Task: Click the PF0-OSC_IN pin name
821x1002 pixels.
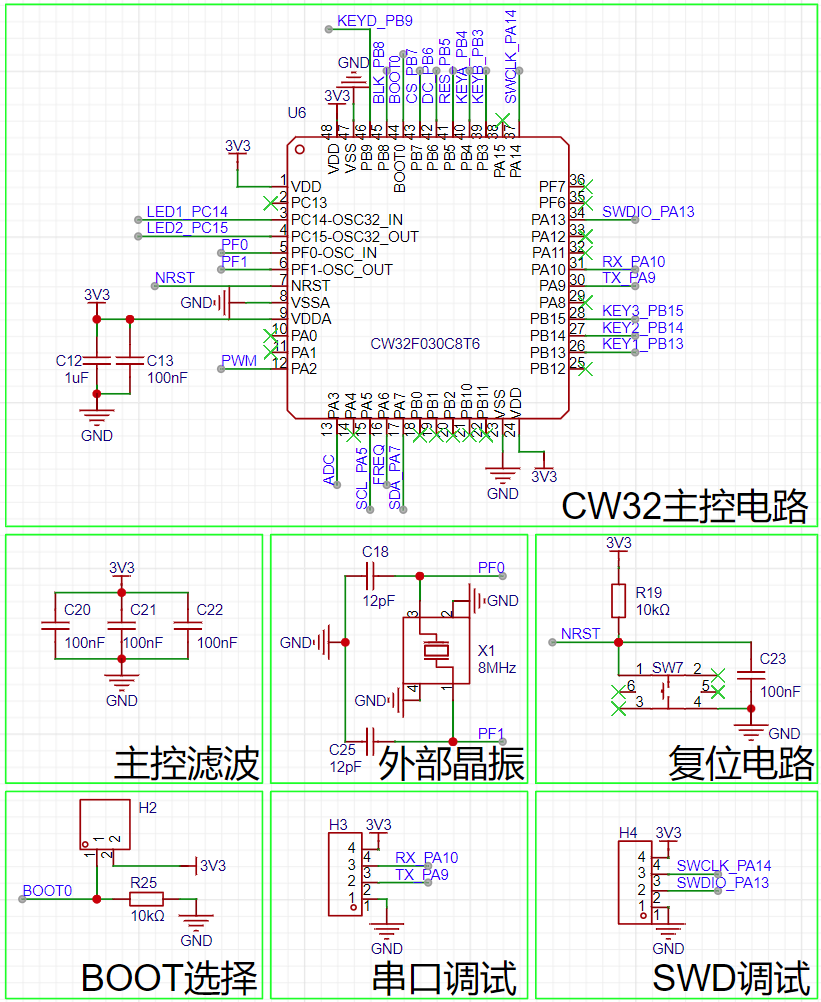Action: coord(334,253)
